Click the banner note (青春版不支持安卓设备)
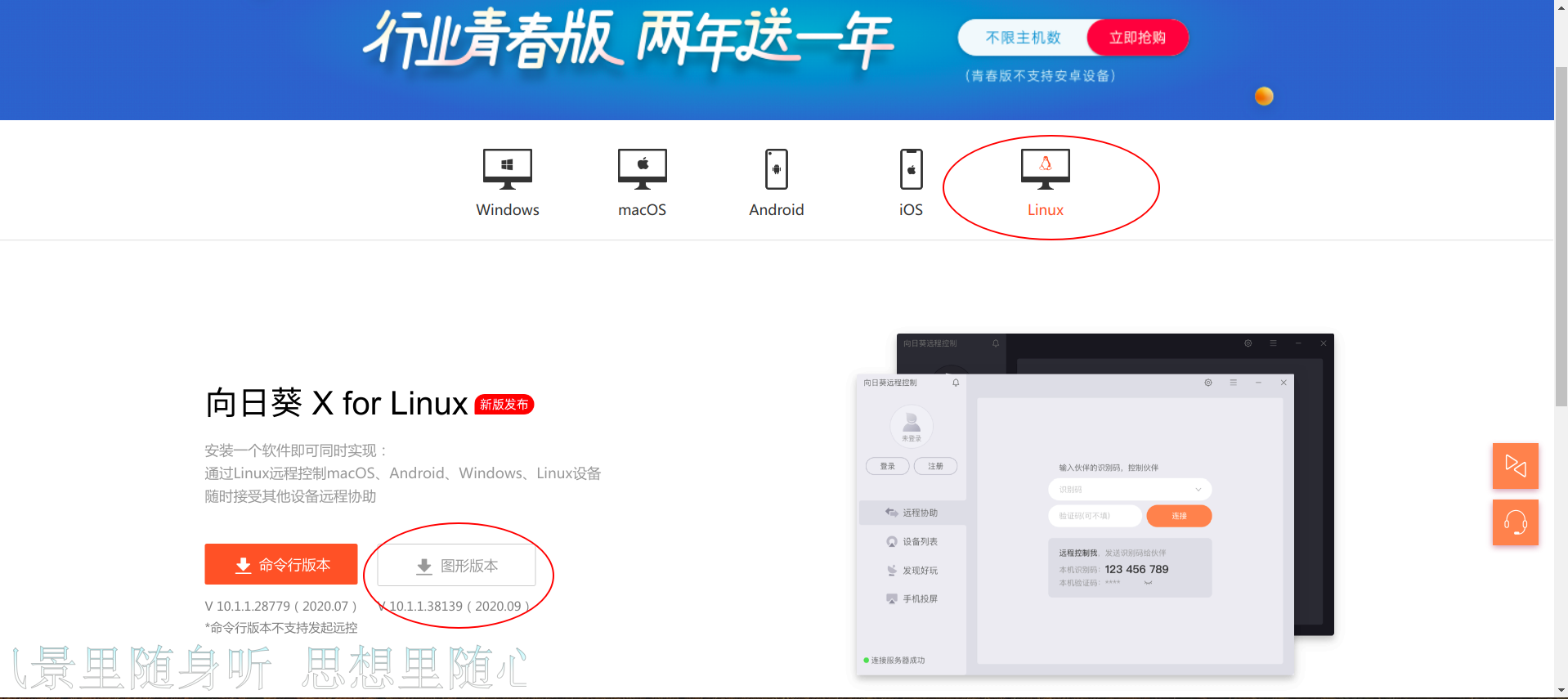Viewport: 1568px width, 699px height. coord(1040,76)
